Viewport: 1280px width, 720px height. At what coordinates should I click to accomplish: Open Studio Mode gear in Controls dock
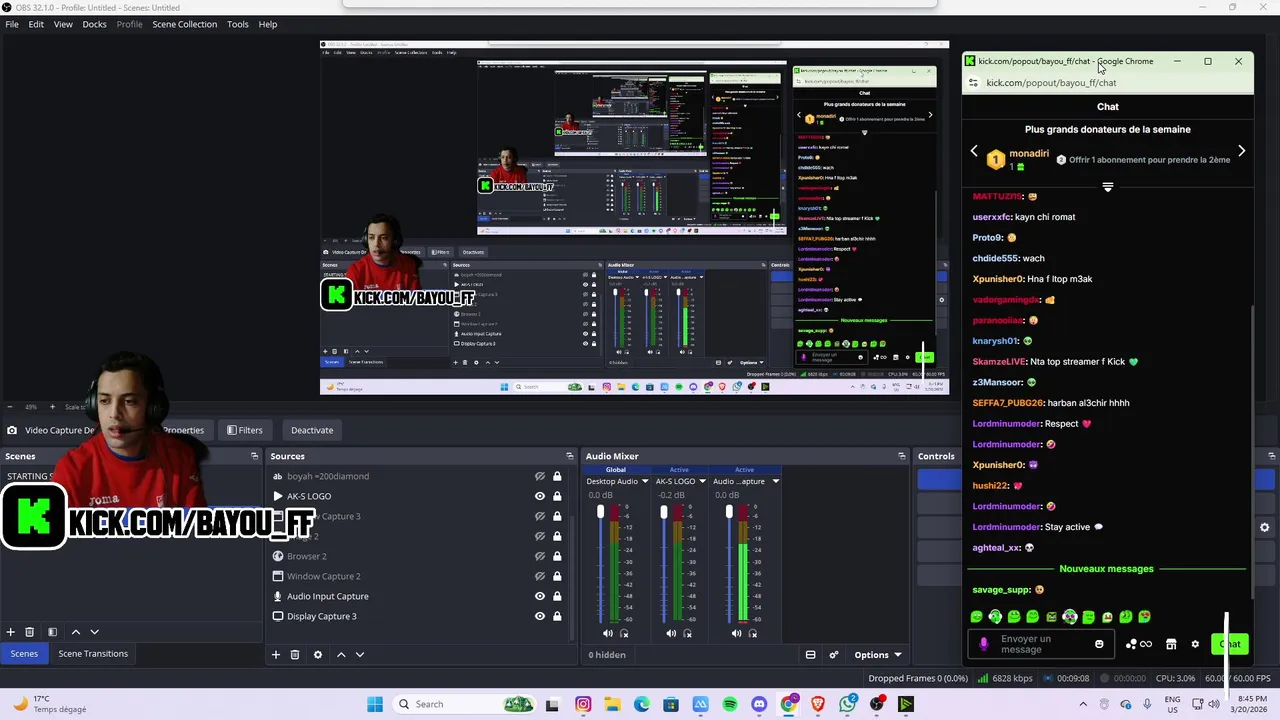1264,527
